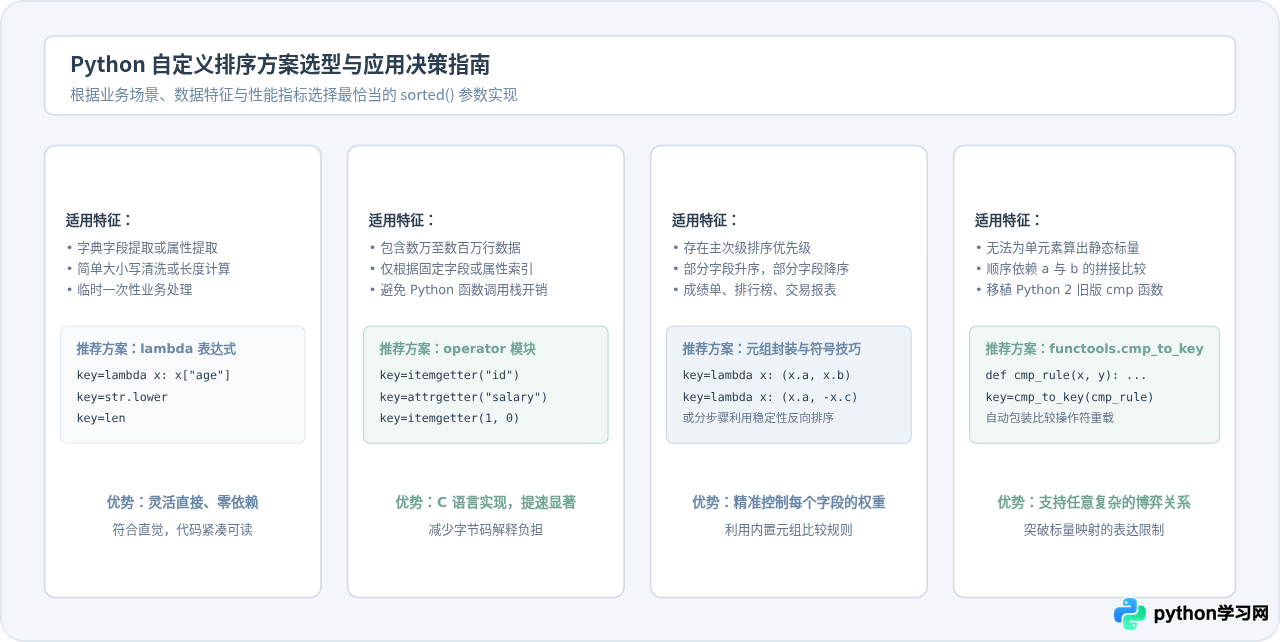Click the note "或分步骤利用稳定性反向排序"
1280x642 pixels.
point(758,418)
